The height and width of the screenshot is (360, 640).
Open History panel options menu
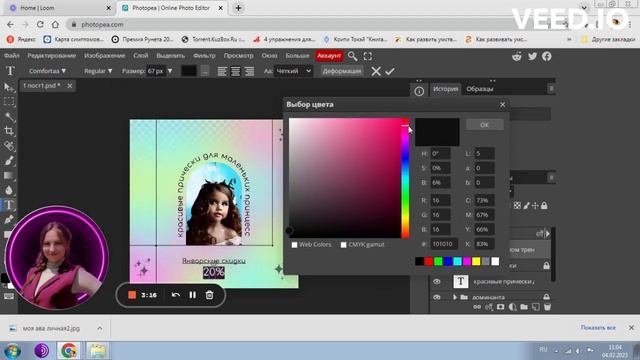click(x=551, y=89)
